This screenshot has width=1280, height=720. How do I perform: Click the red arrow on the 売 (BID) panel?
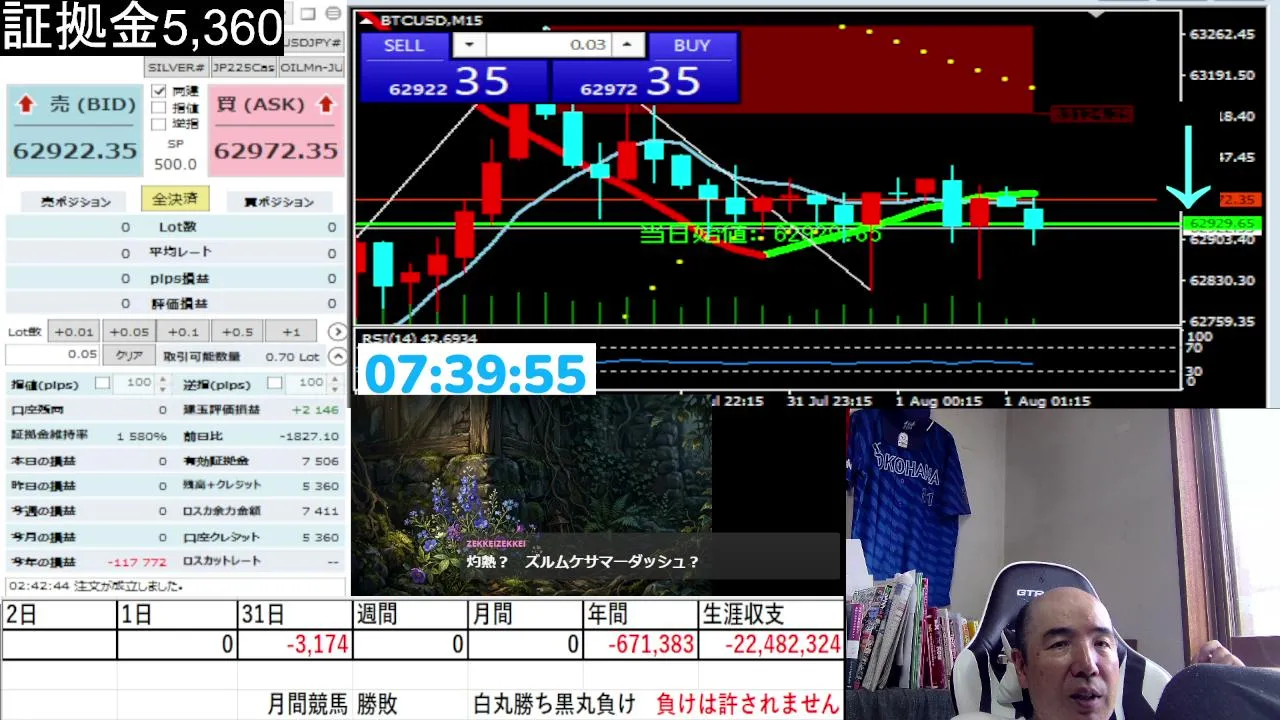pos(26,104)
